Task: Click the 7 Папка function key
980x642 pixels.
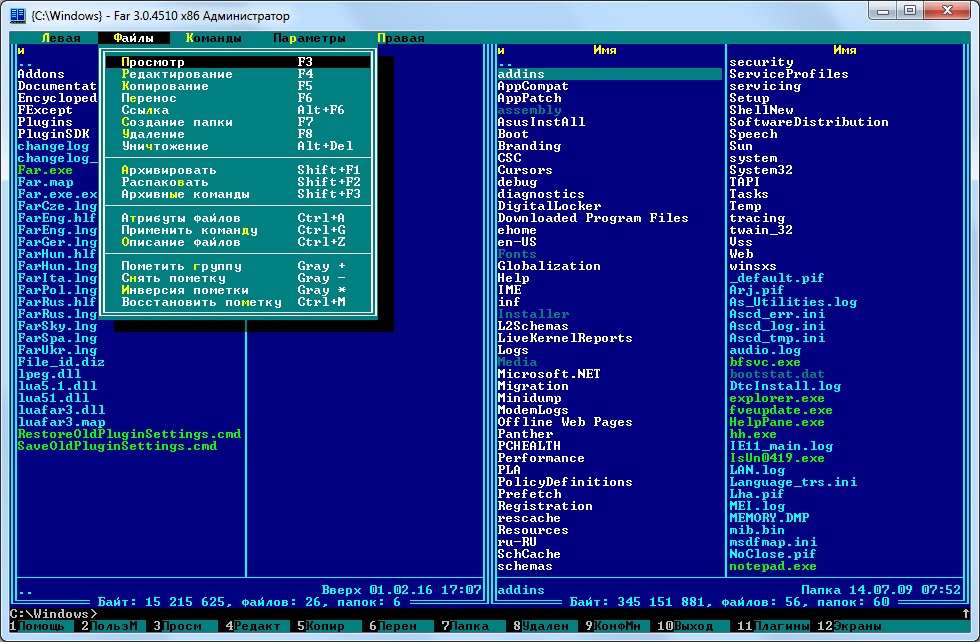Action: 469,626
